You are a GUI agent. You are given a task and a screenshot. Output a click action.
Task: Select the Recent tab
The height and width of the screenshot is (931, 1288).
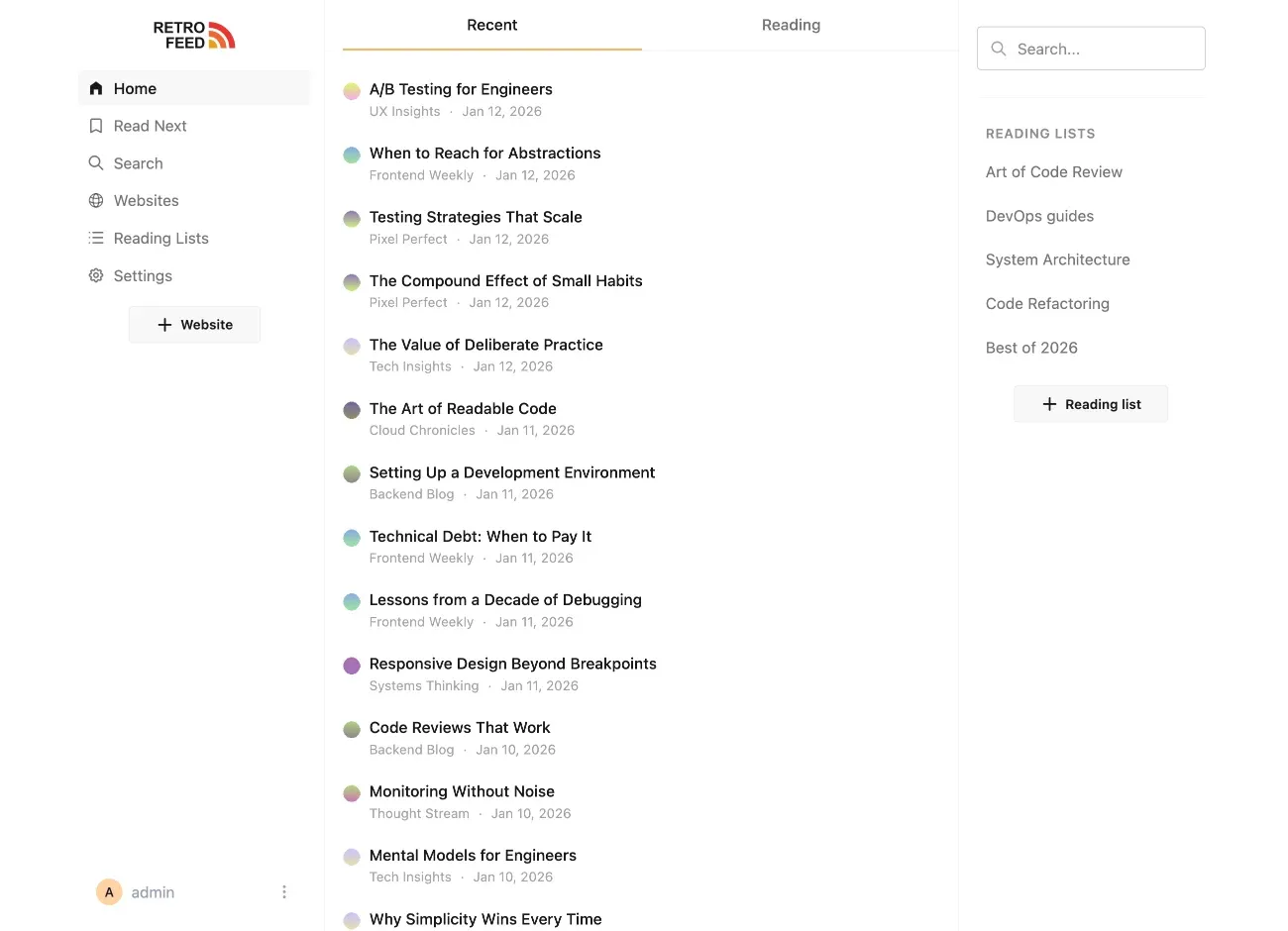(x=491, y=25)
